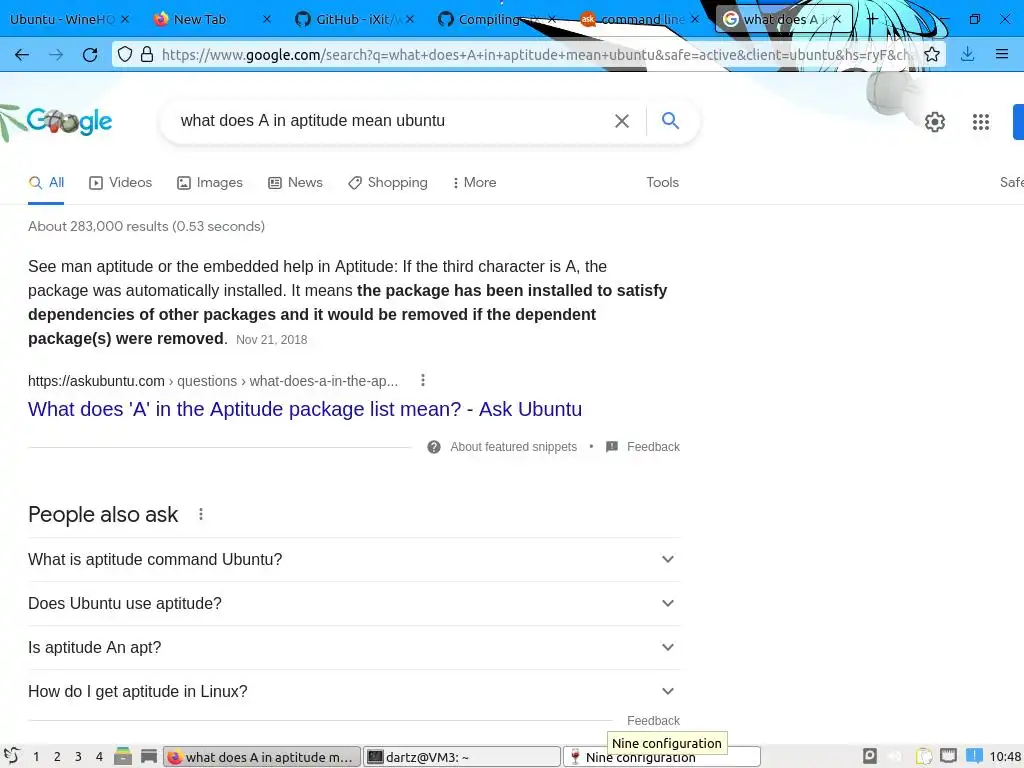This screenshot has width=1024, height=768.
Task: Switch to the Images tab
Action: [210, 183]
